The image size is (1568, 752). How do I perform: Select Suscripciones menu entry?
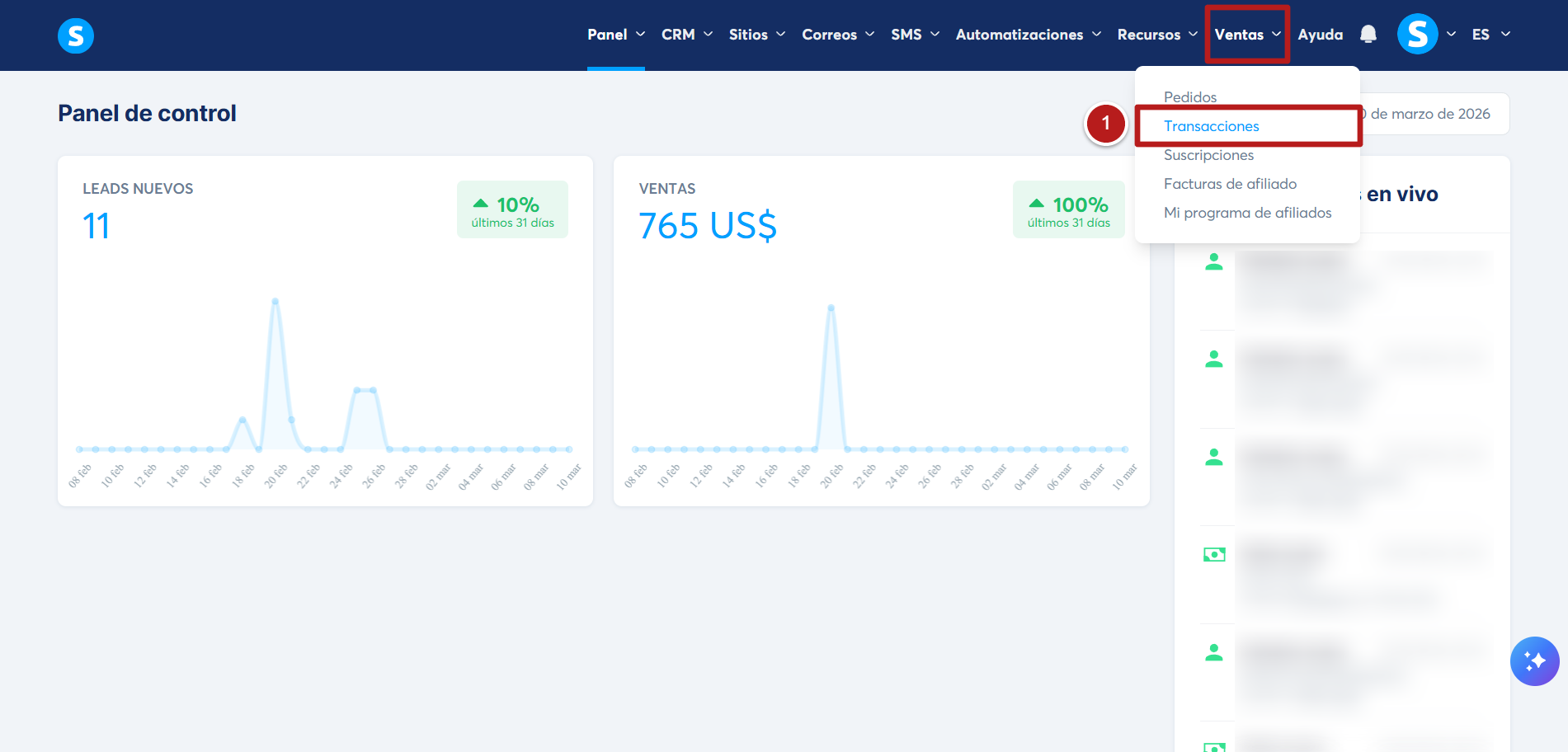[1208, 155]
